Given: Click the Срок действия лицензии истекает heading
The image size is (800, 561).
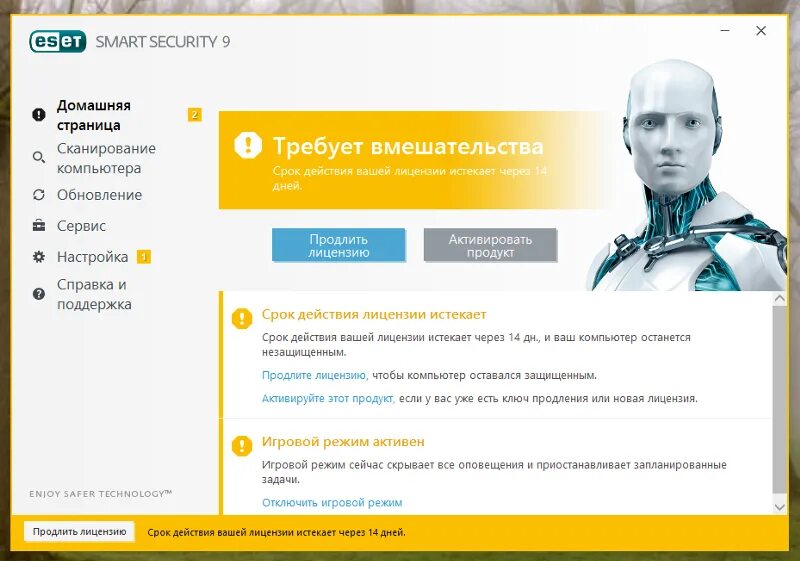Looking at the screenshot, I should [374, 315].
